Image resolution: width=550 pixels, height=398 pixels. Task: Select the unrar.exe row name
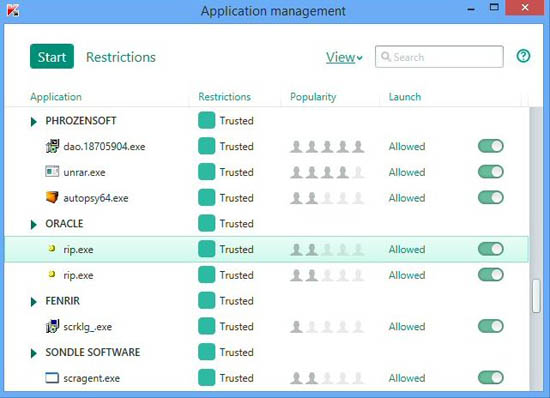[x=84, y=172]
